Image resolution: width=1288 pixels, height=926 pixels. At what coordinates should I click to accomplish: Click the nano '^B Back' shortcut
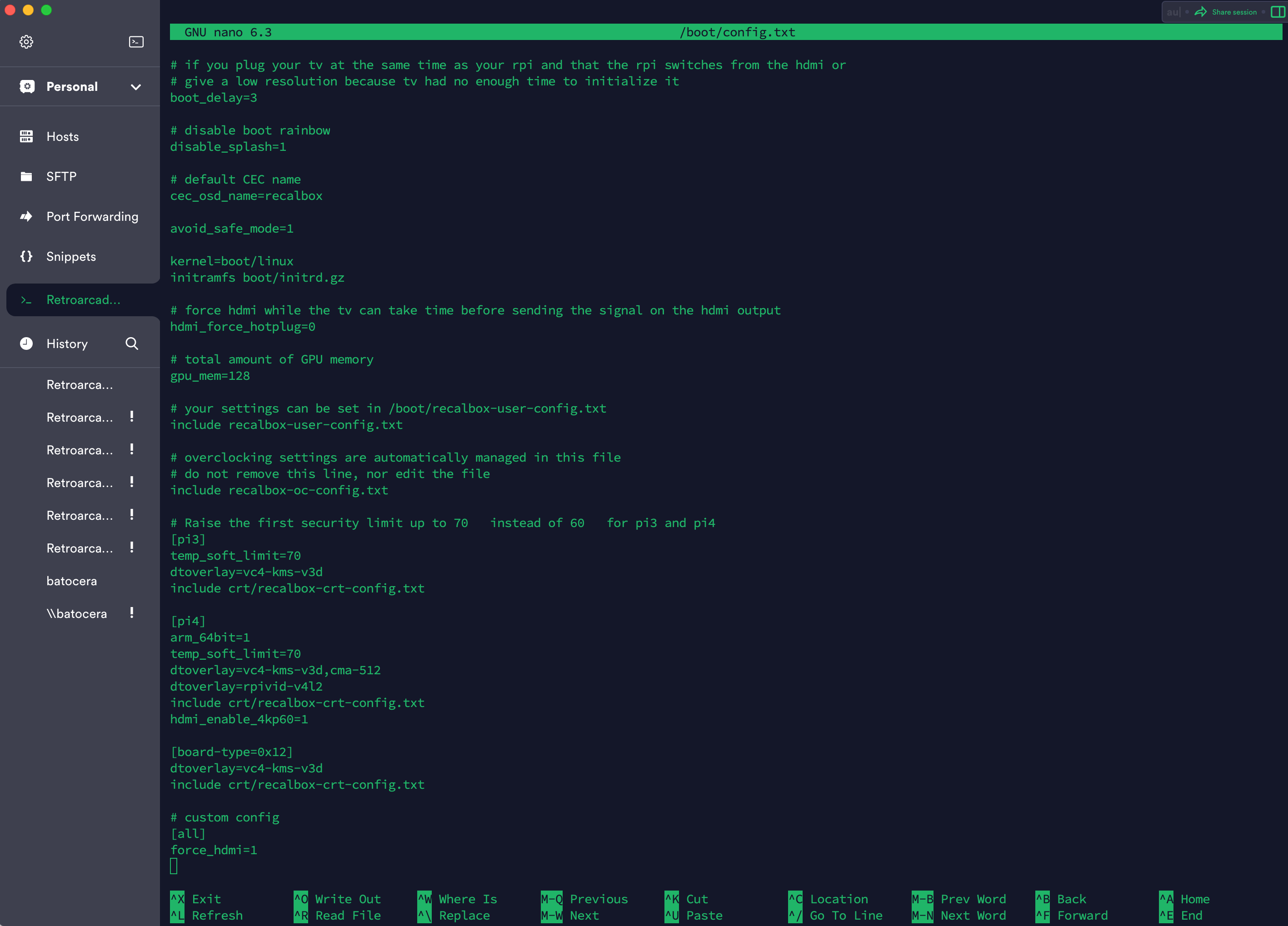tap(1061, 899)
